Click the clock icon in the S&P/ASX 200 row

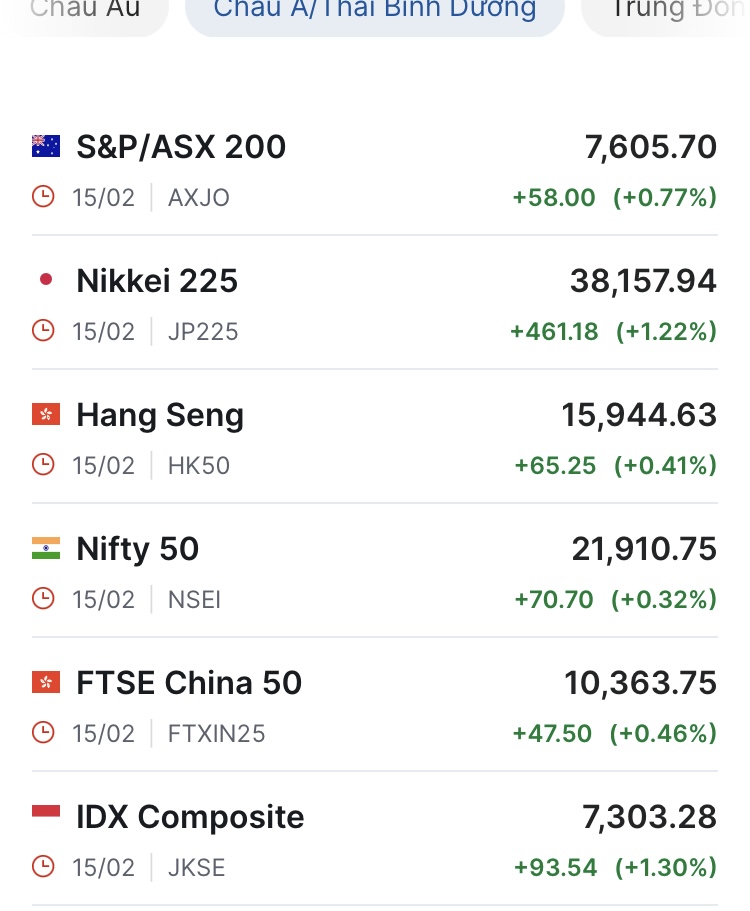pos(43,197)
